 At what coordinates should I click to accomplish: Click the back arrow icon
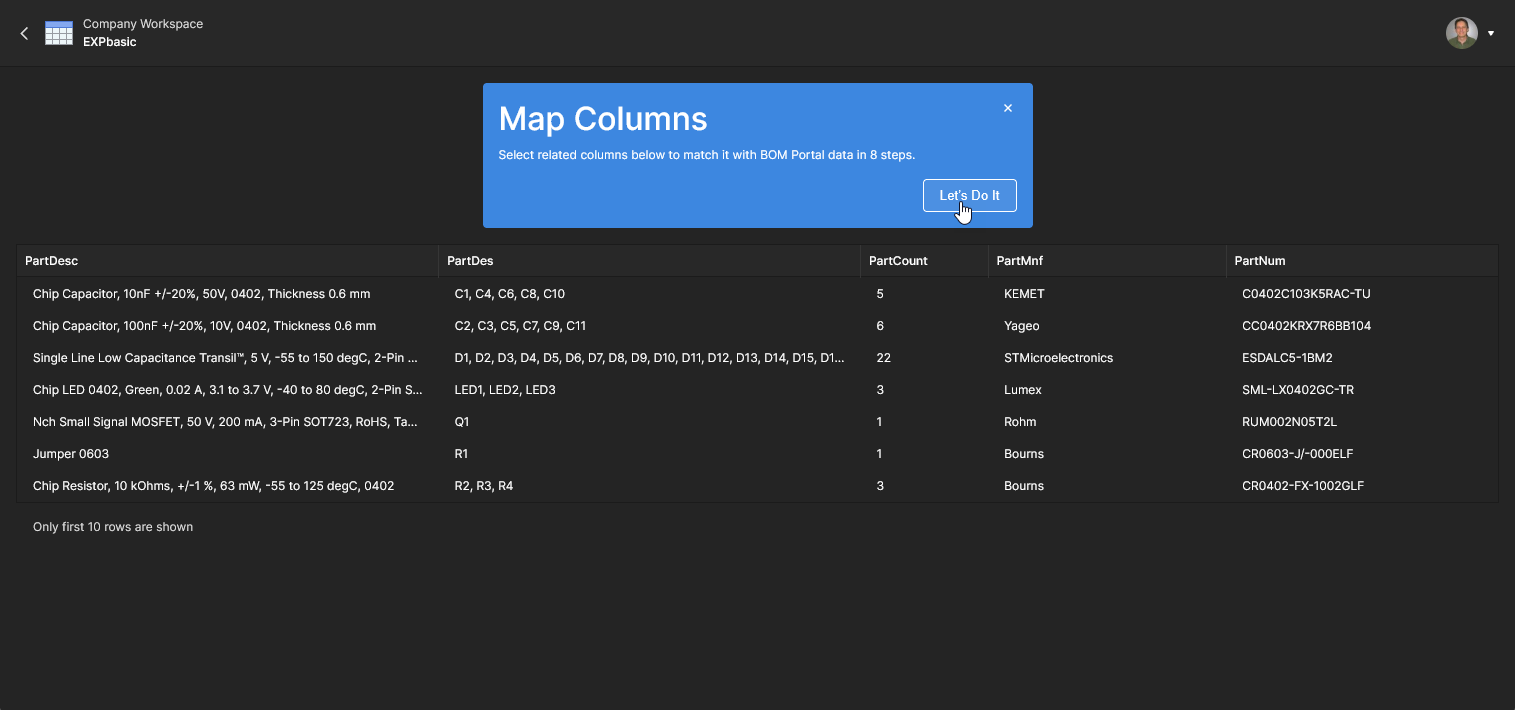click(x=25, y=33)
